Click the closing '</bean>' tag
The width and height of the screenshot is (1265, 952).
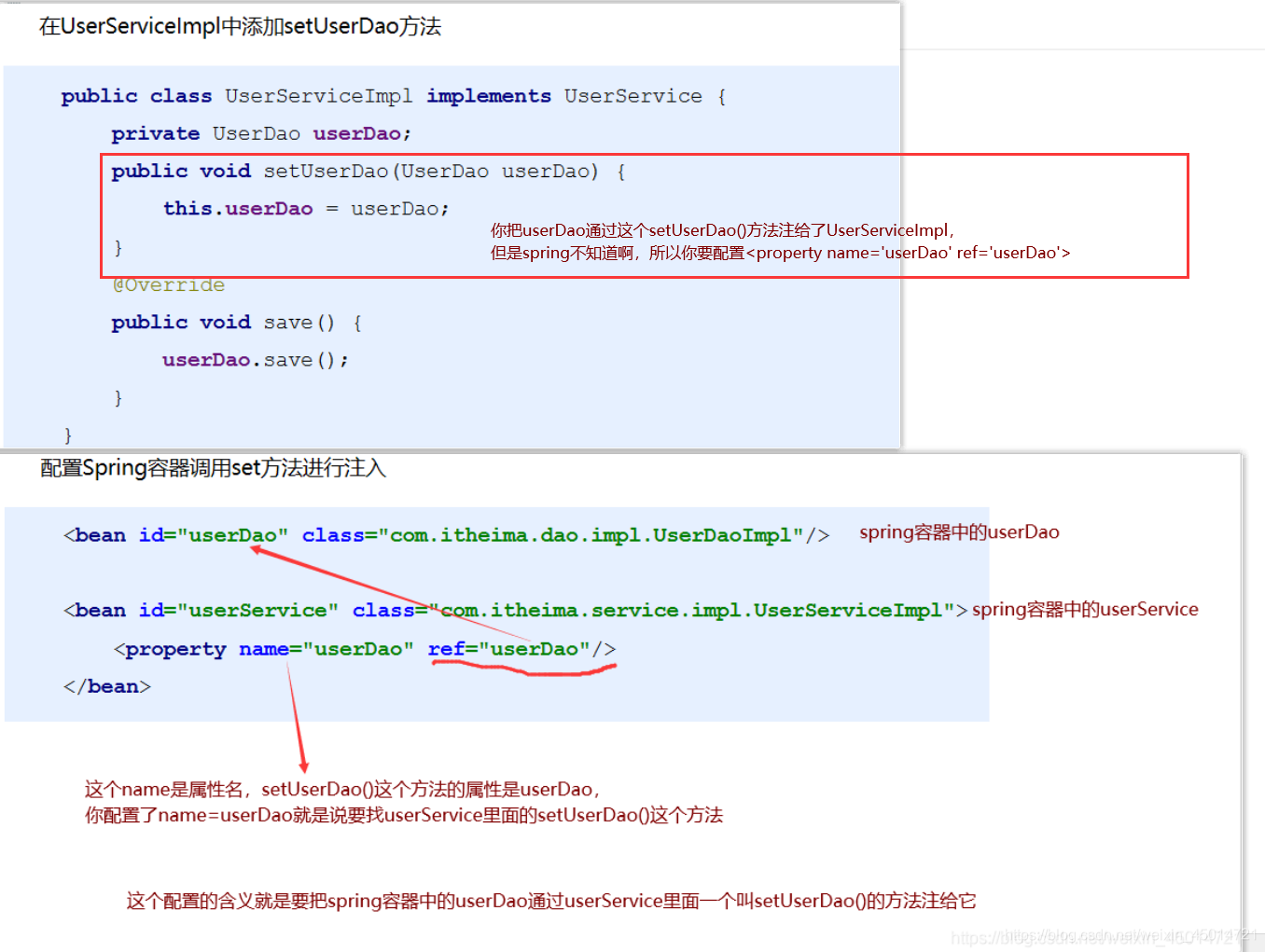tap(106, 687)
